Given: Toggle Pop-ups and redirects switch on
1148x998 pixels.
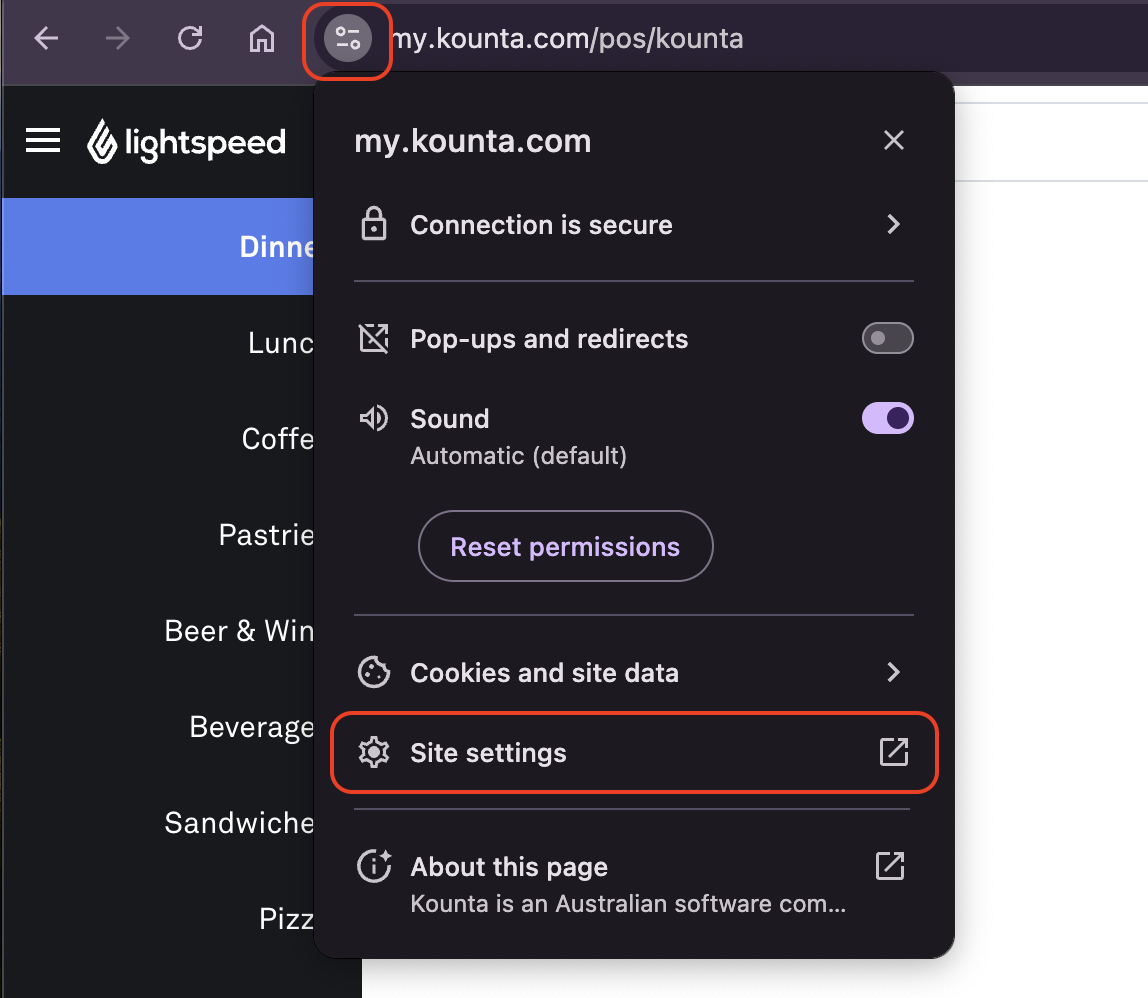Looking at the screenshot, I should click(887, 338).
